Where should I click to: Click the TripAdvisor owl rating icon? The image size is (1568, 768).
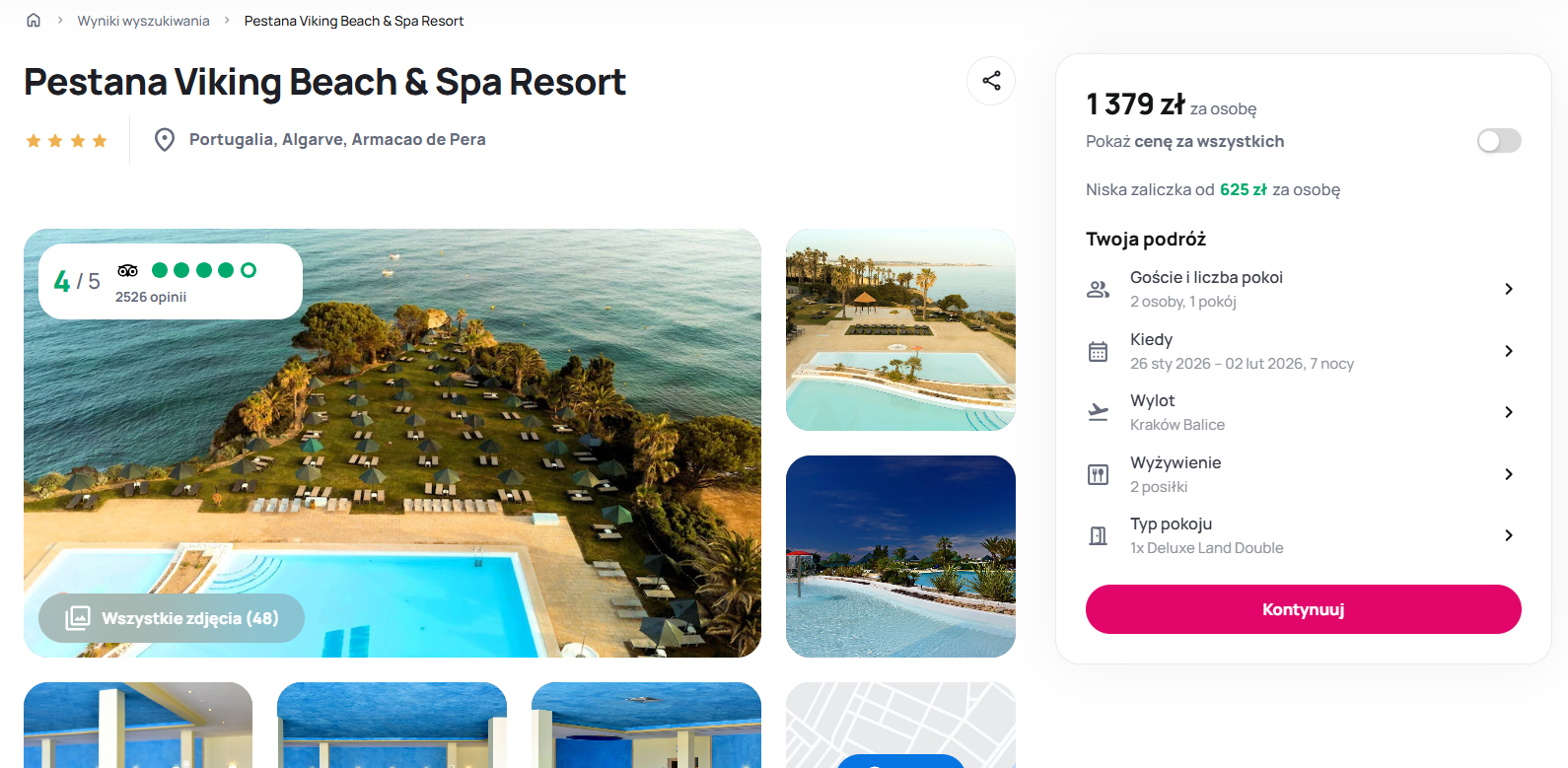pyautogui.click(x=128, y=270)
